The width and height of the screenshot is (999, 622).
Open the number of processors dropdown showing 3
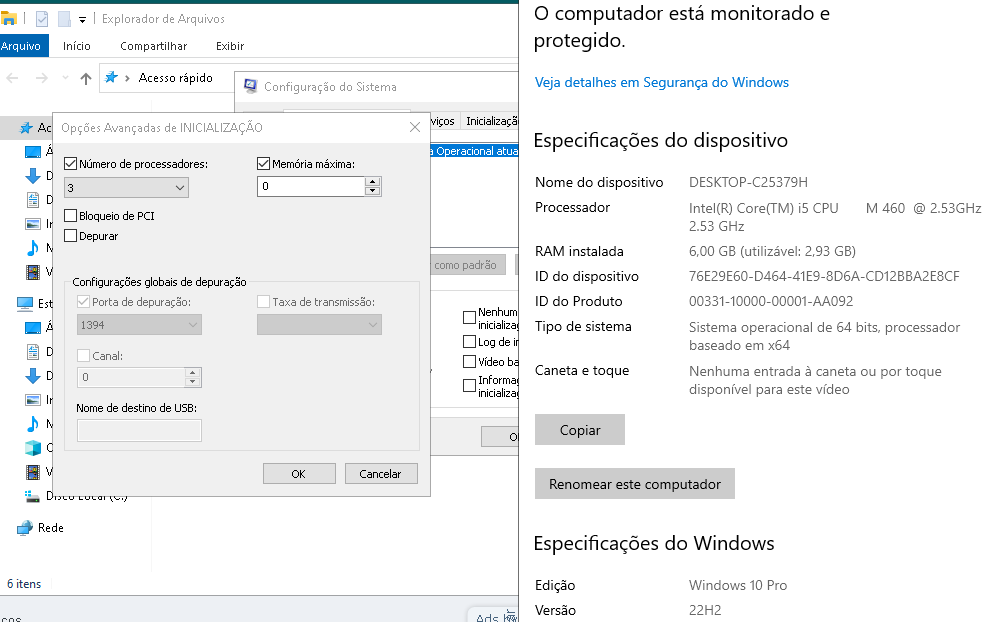(x=126, y=187)
